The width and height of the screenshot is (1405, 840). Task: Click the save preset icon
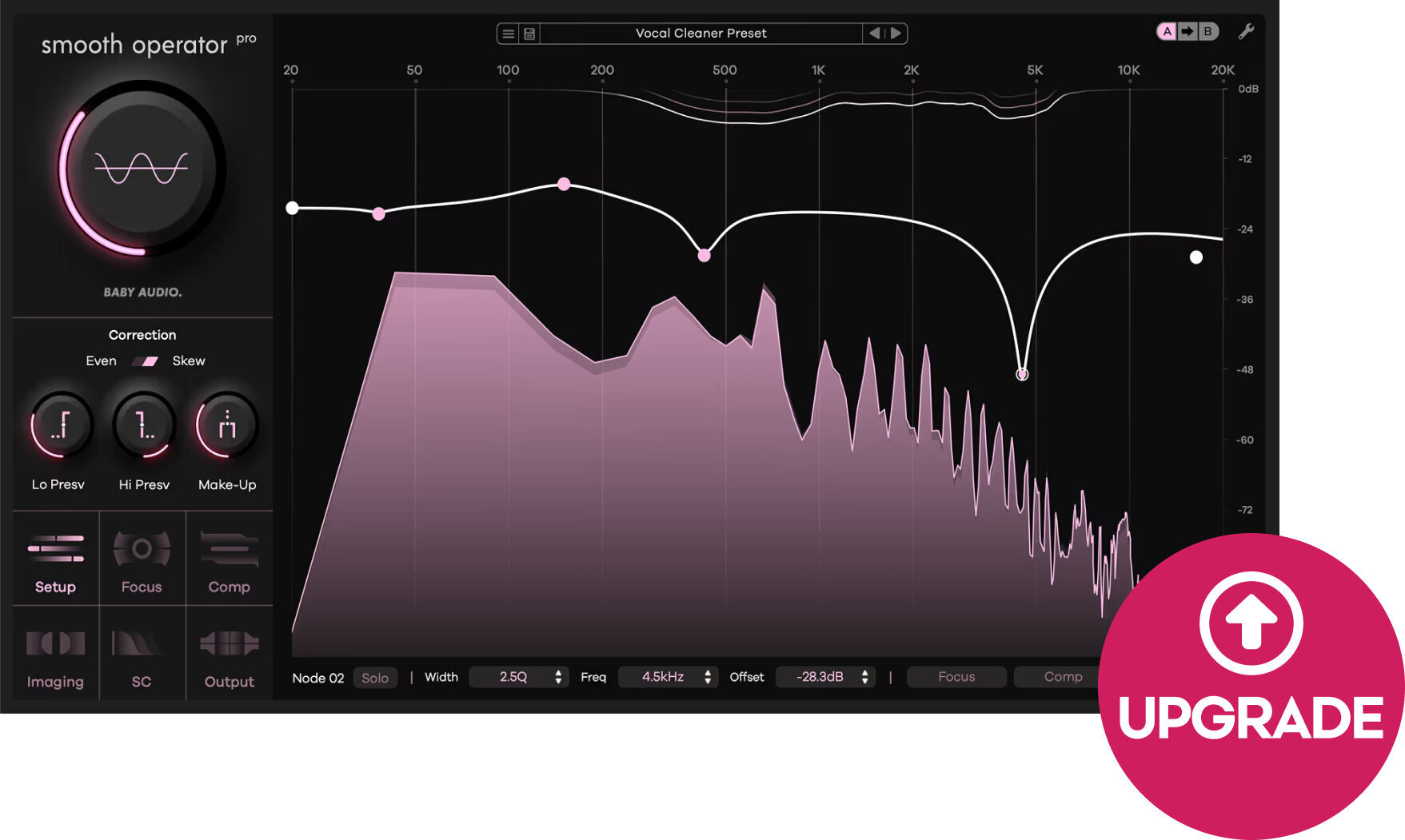530,34
